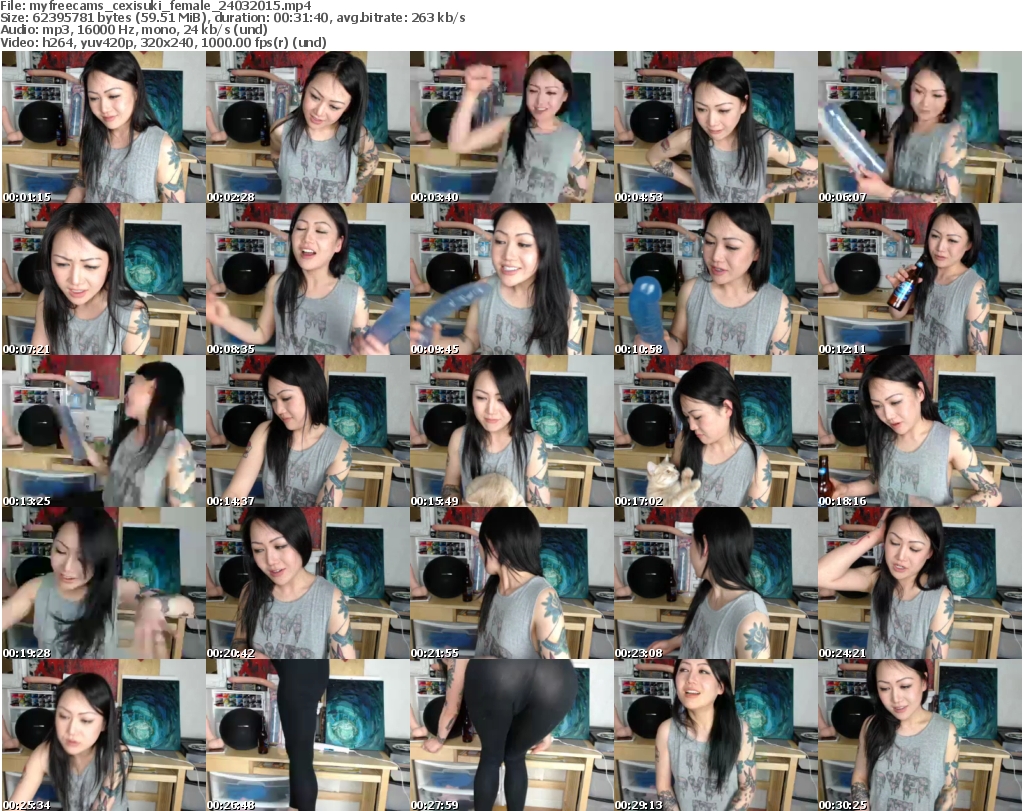Select the 00:06:07 thumbnail
This screenshot has width=1024, height=811.
pyautogui.click(x=920, y=127)
